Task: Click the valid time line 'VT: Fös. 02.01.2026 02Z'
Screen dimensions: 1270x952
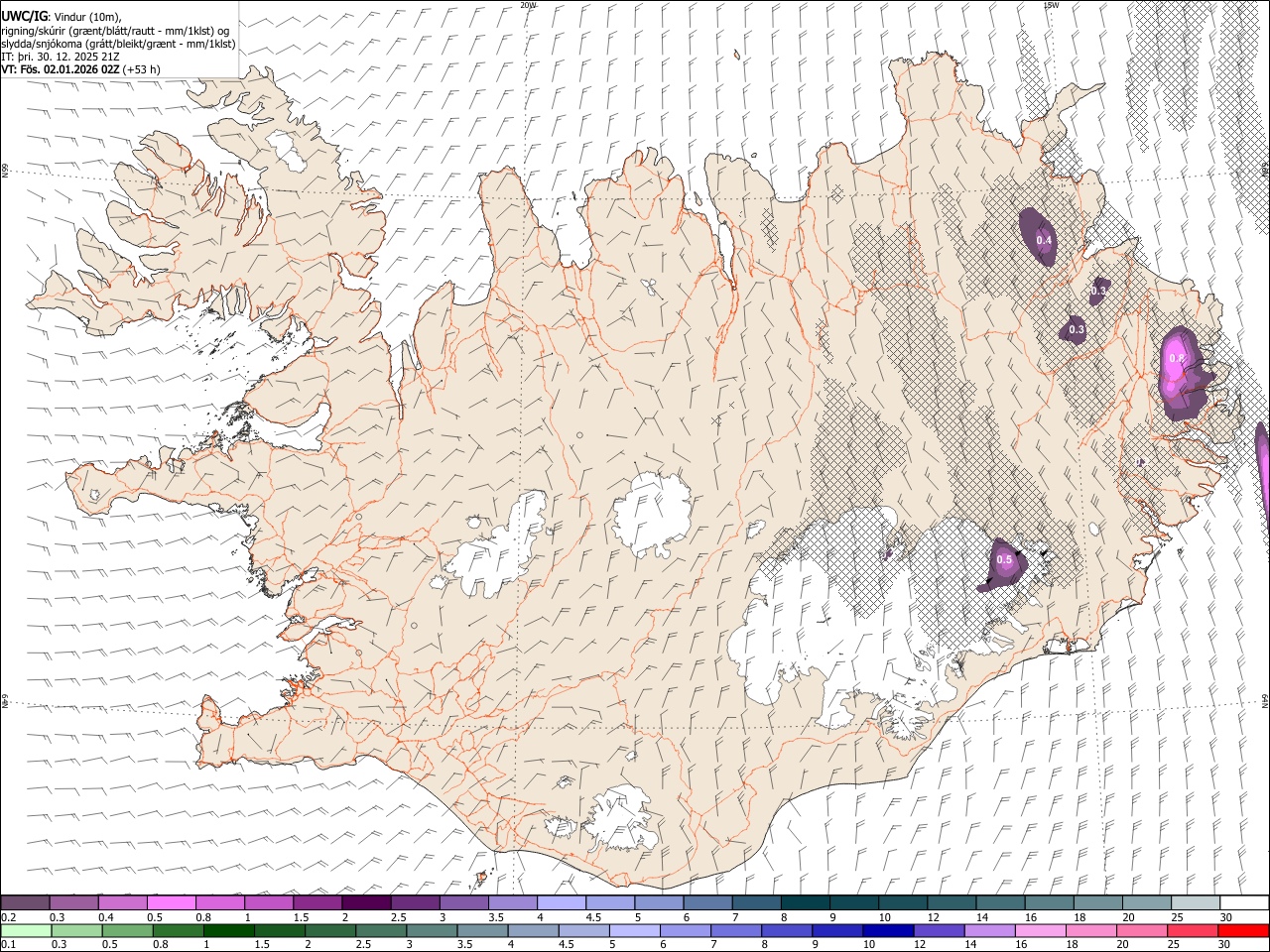Action: pyautogui.click(x=61, y=69)
